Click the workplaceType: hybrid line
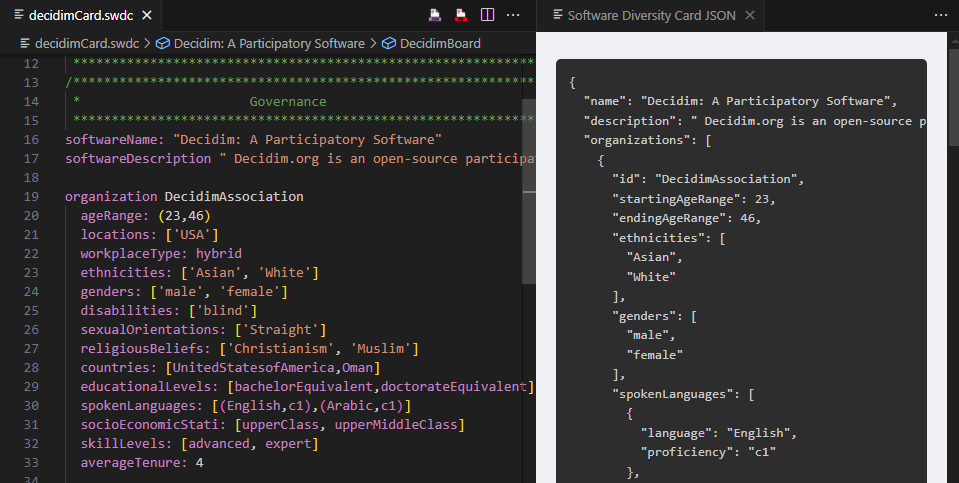The image size is (959, 483). 161,253
